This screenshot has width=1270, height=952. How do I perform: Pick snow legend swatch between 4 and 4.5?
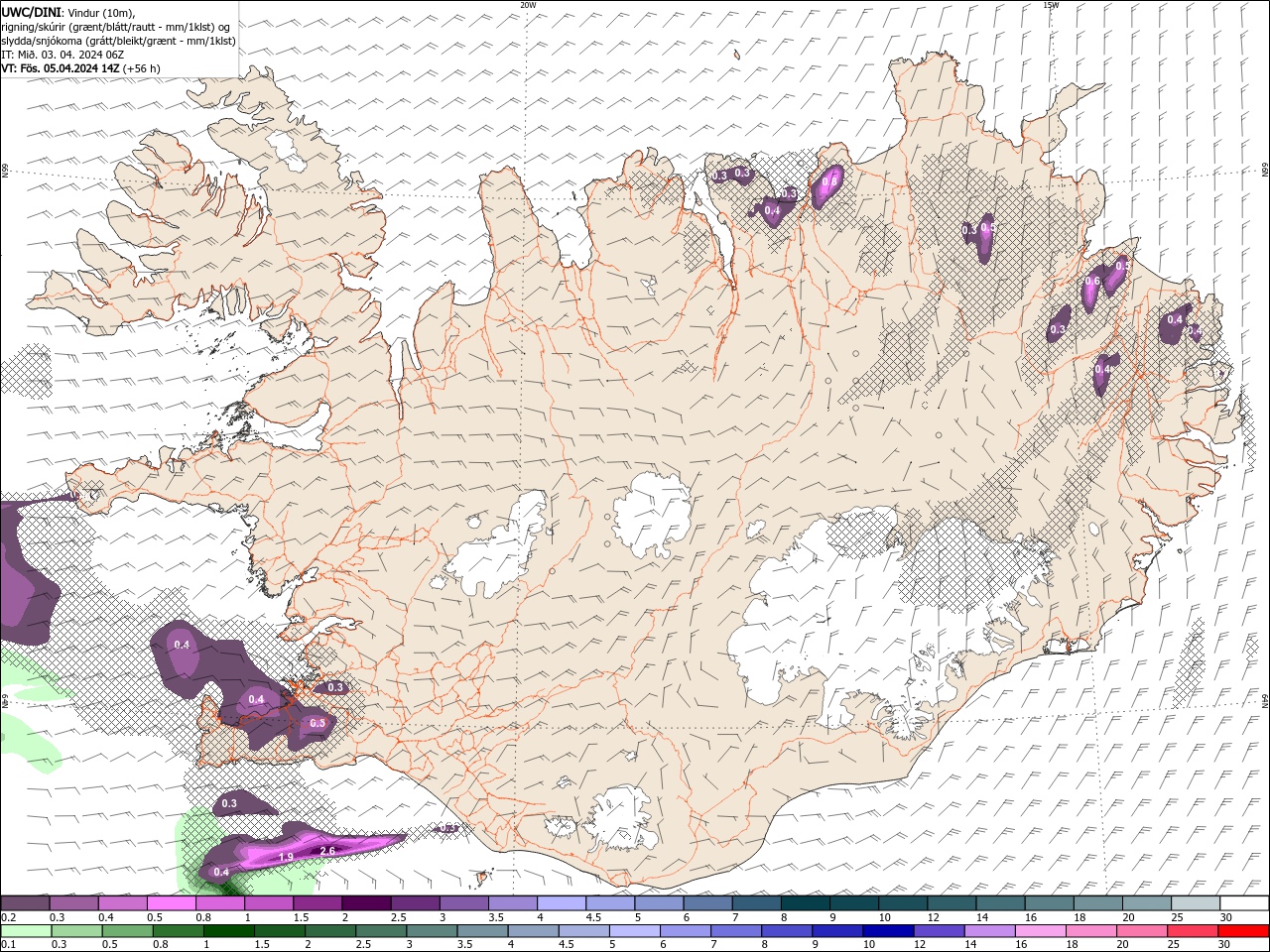pos(562,903)
